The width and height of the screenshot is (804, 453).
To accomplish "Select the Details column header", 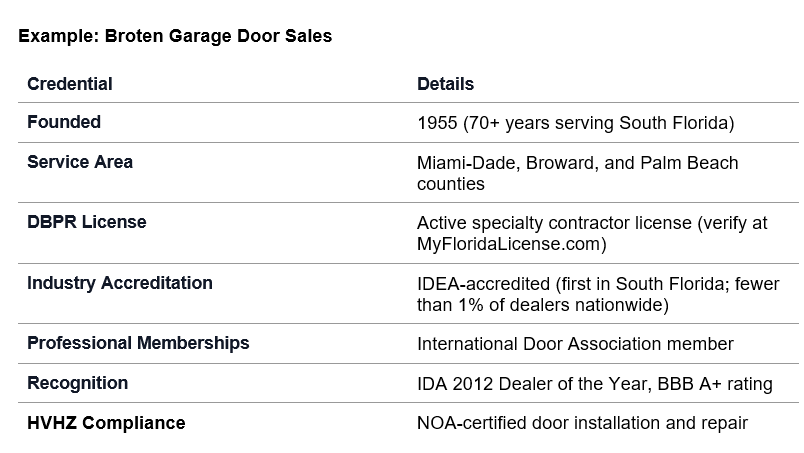I will 446,84.
